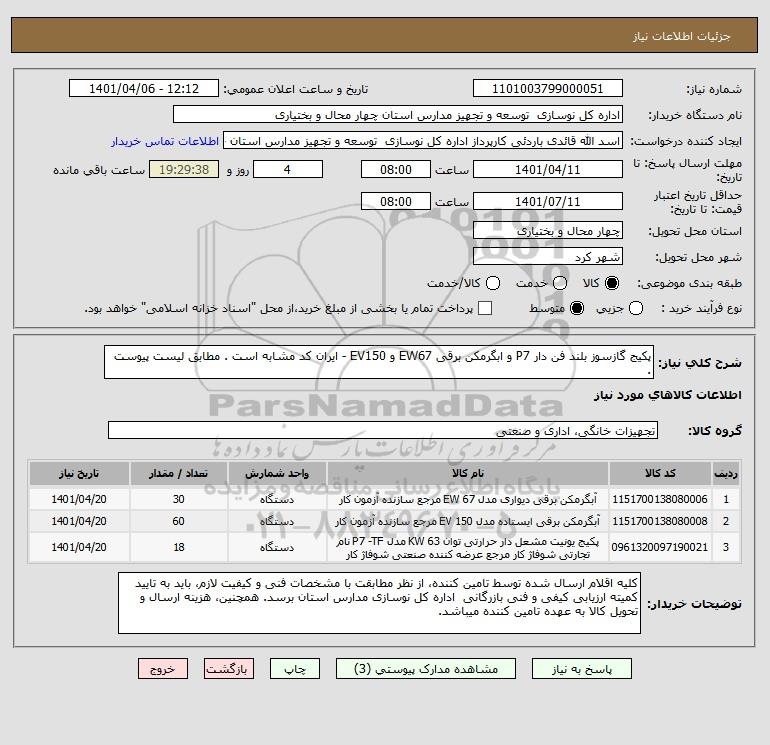Click the بازگشت back button
770x745 pixels.
point(229,669)
